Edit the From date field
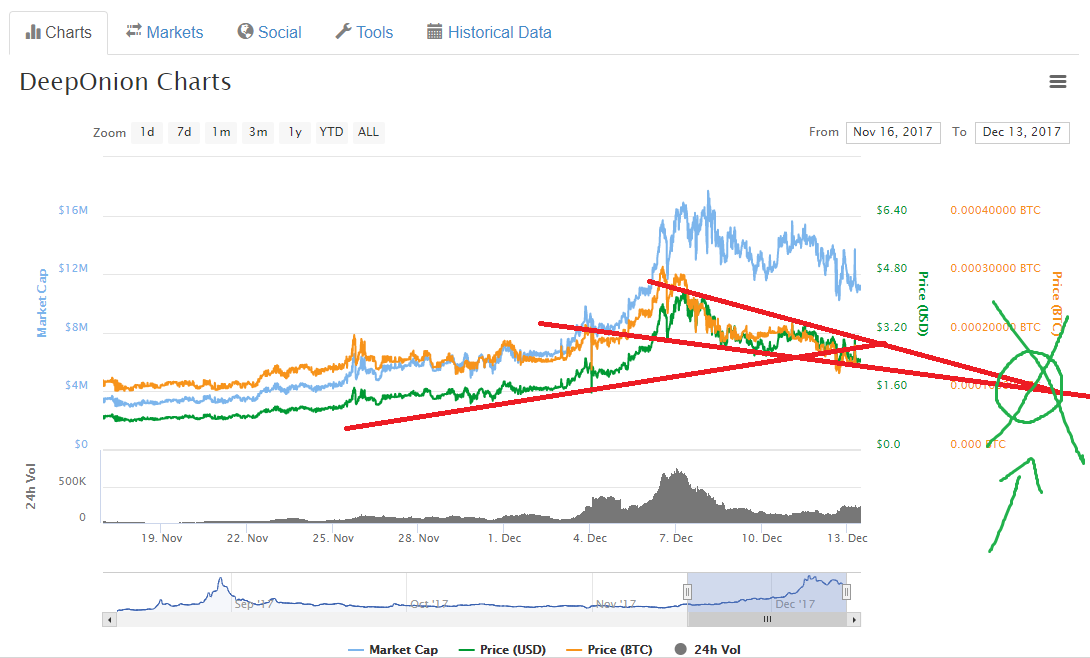Image resolution: width=1090 pixels, height=658 pixels. [x=893, y=132]
